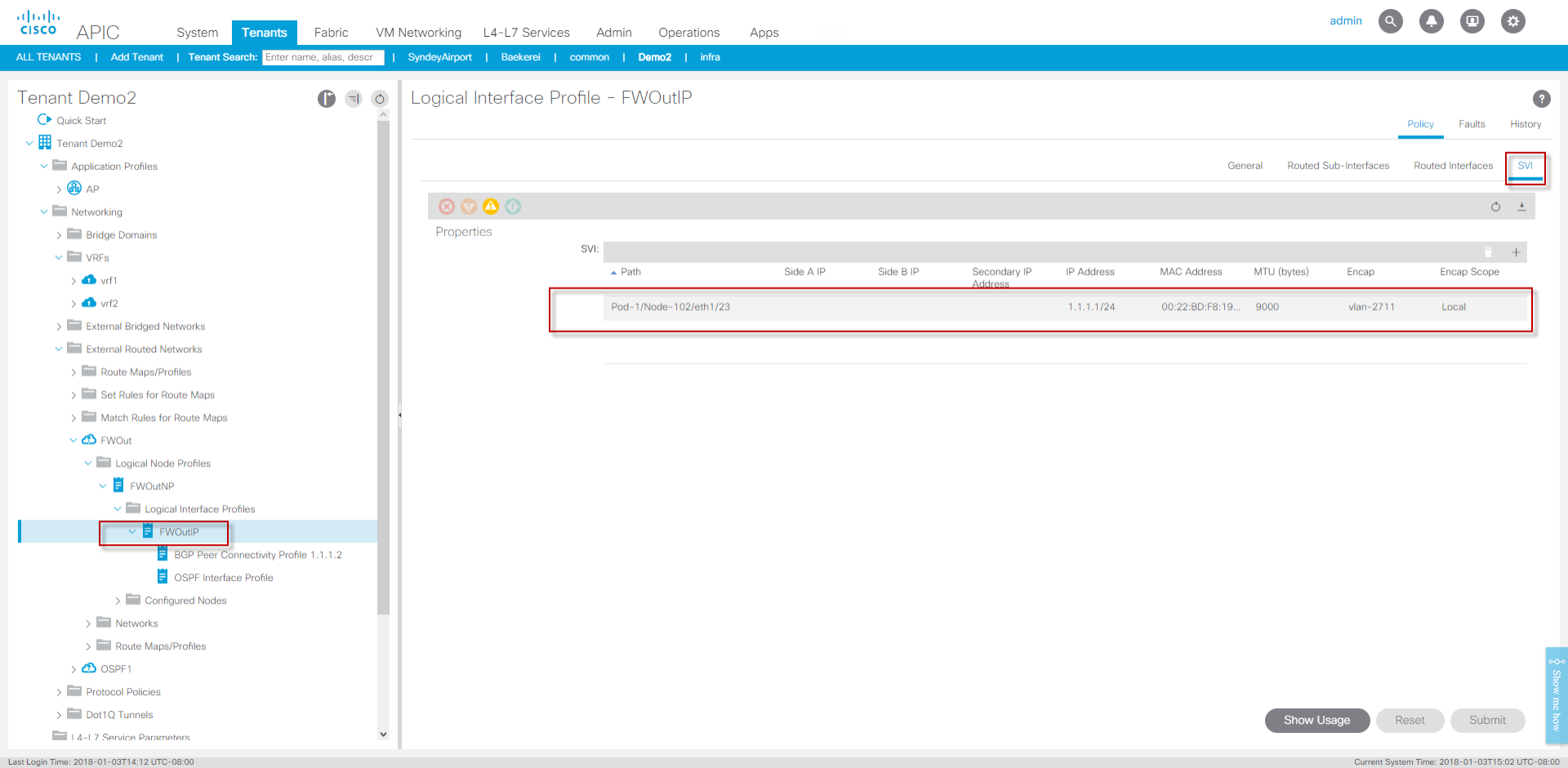Viewport: 1568px width, 768px height.
Task: Expand the Configured Nodes folder
Action: pyautogui.click(x=118, y=601)
